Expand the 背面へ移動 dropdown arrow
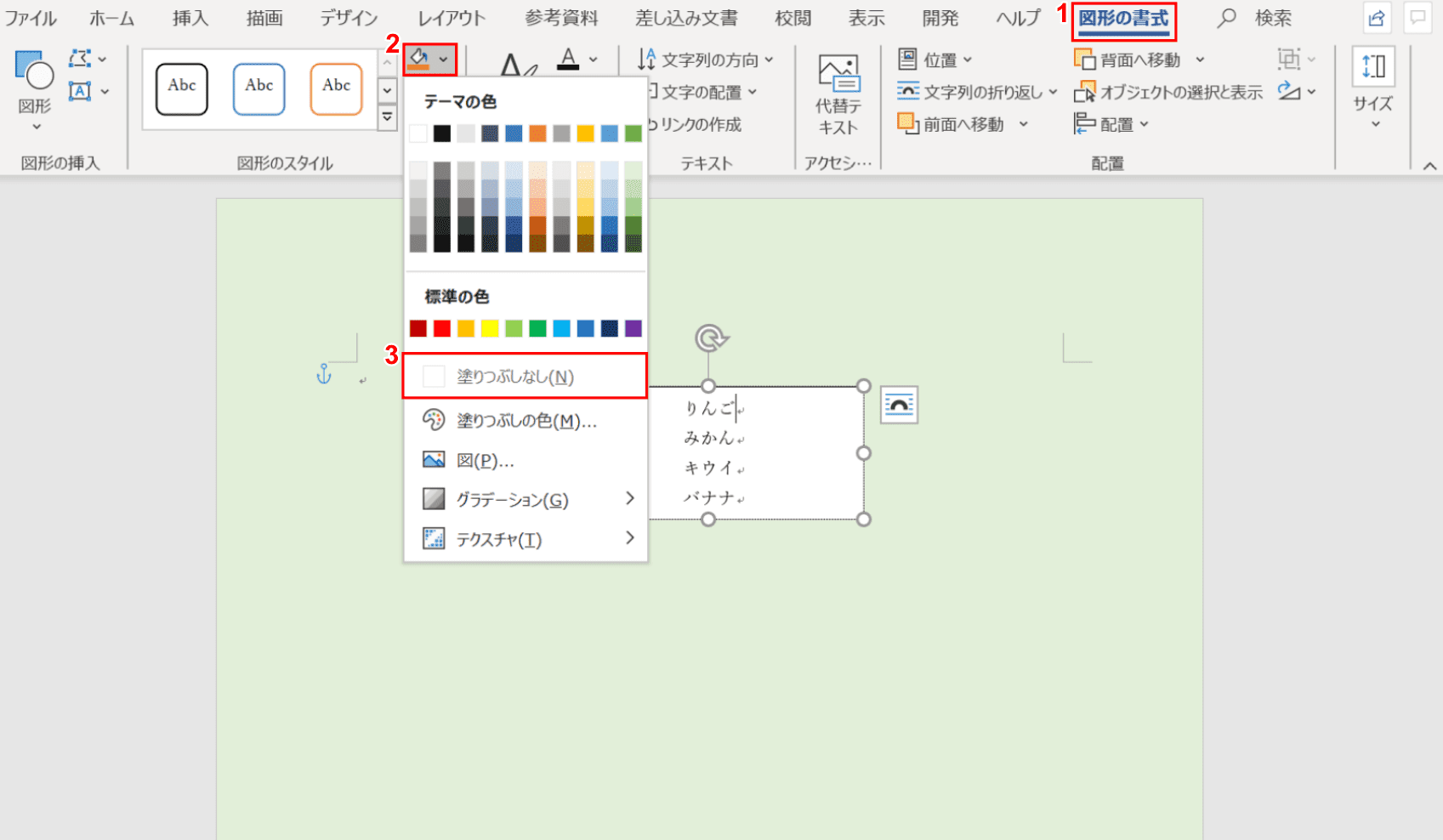Screen dimensions: 1443x840 (x=1200, y=60)
